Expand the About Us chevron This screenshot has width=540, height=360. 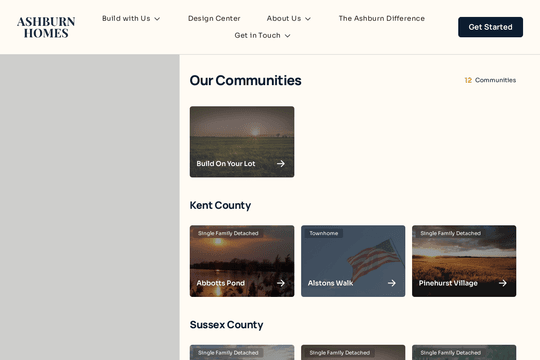pos(308,19)
